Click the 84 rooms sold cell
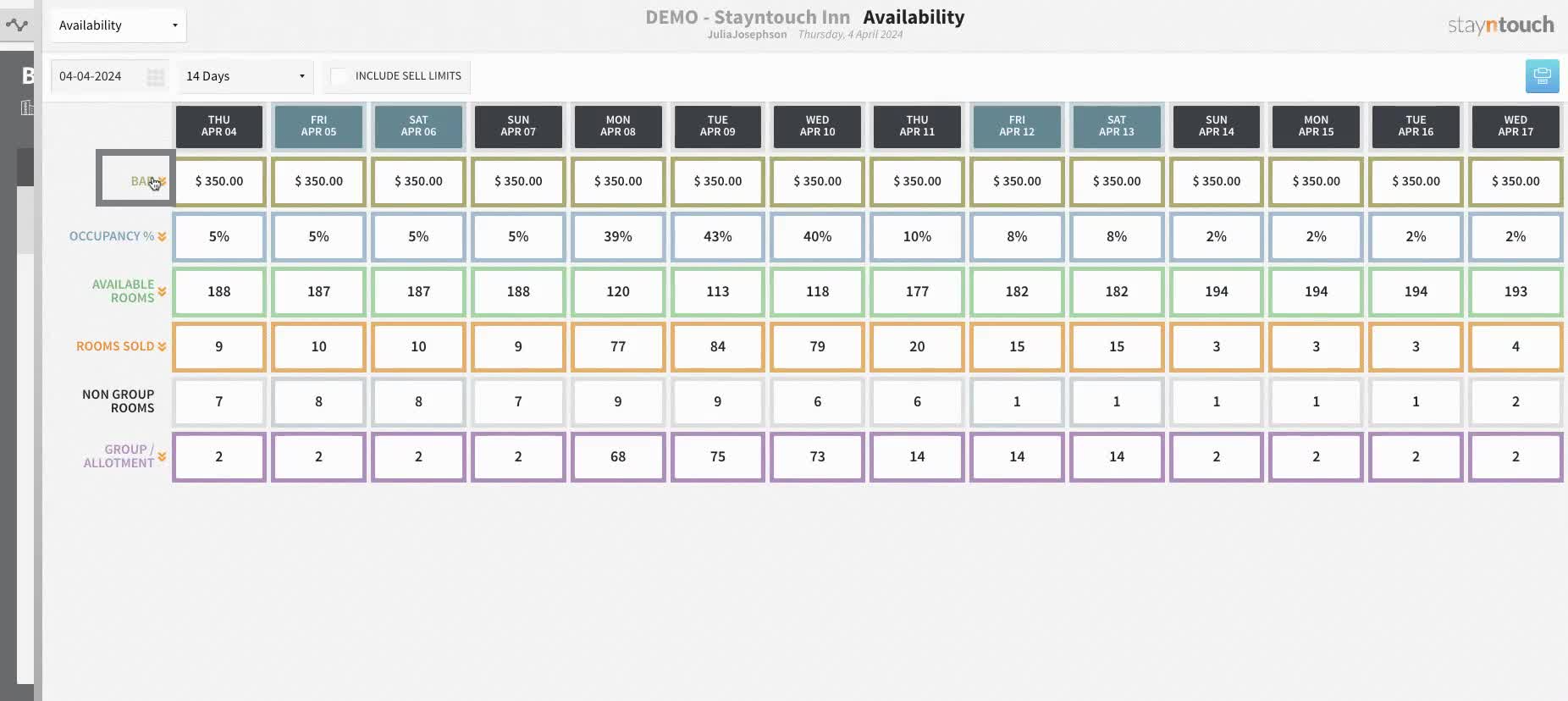Viewport: 1568px width, 701px height. pos(718,346)
